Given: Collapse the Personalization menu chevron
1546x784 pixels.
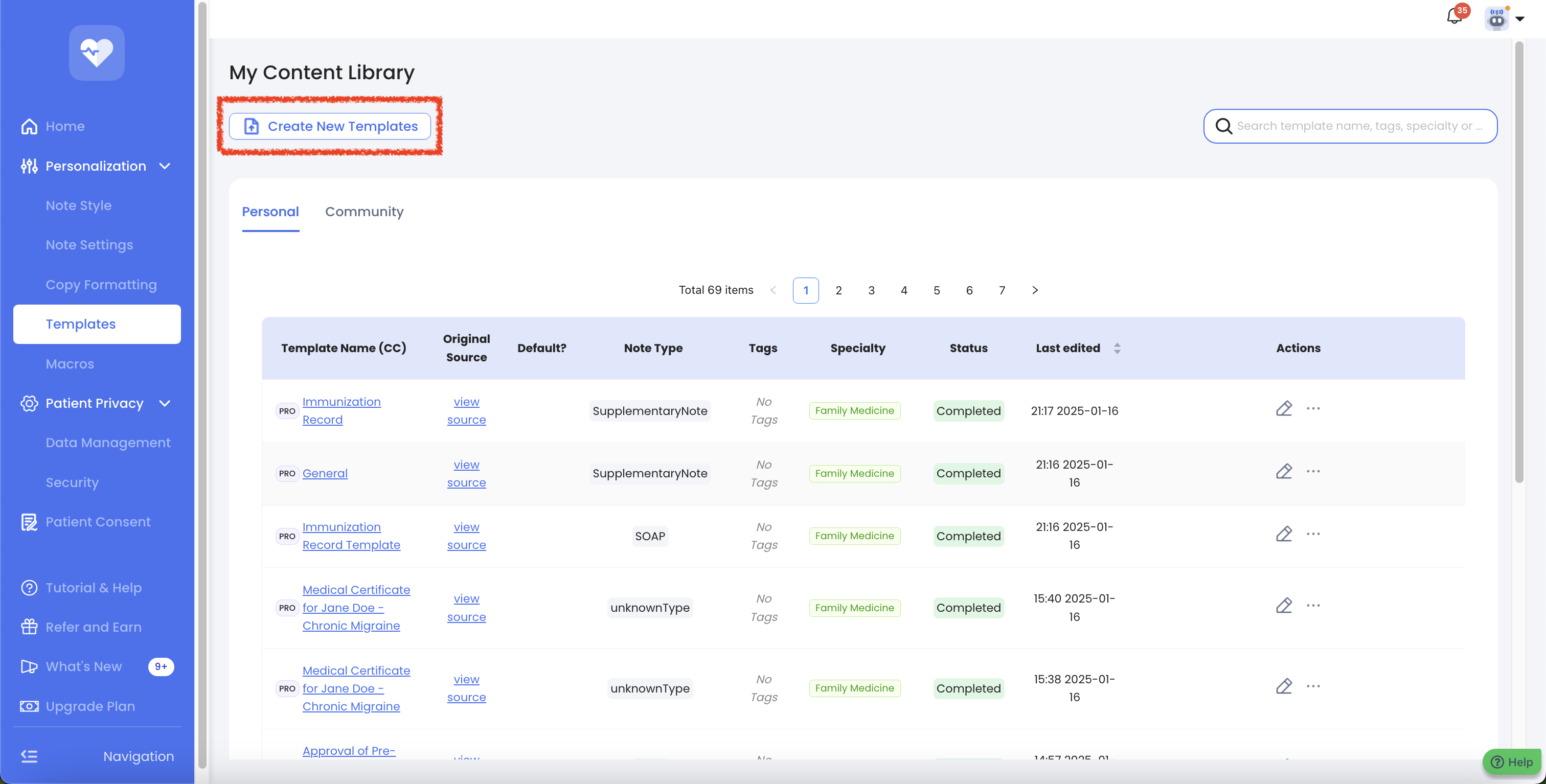Looking at the screenshot, I should 165,166.
